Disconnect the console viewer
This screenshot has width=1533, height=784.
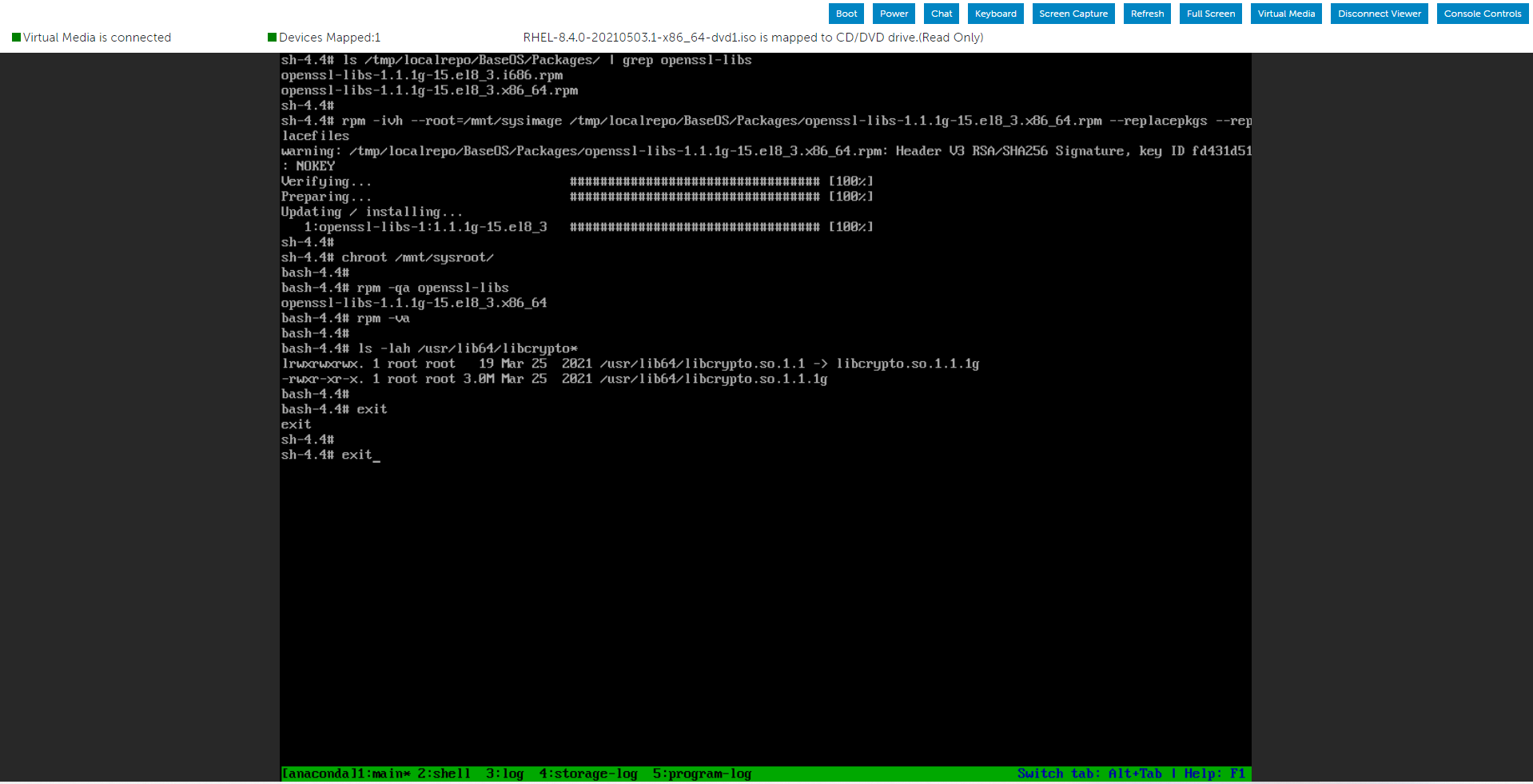(1379, 13)
